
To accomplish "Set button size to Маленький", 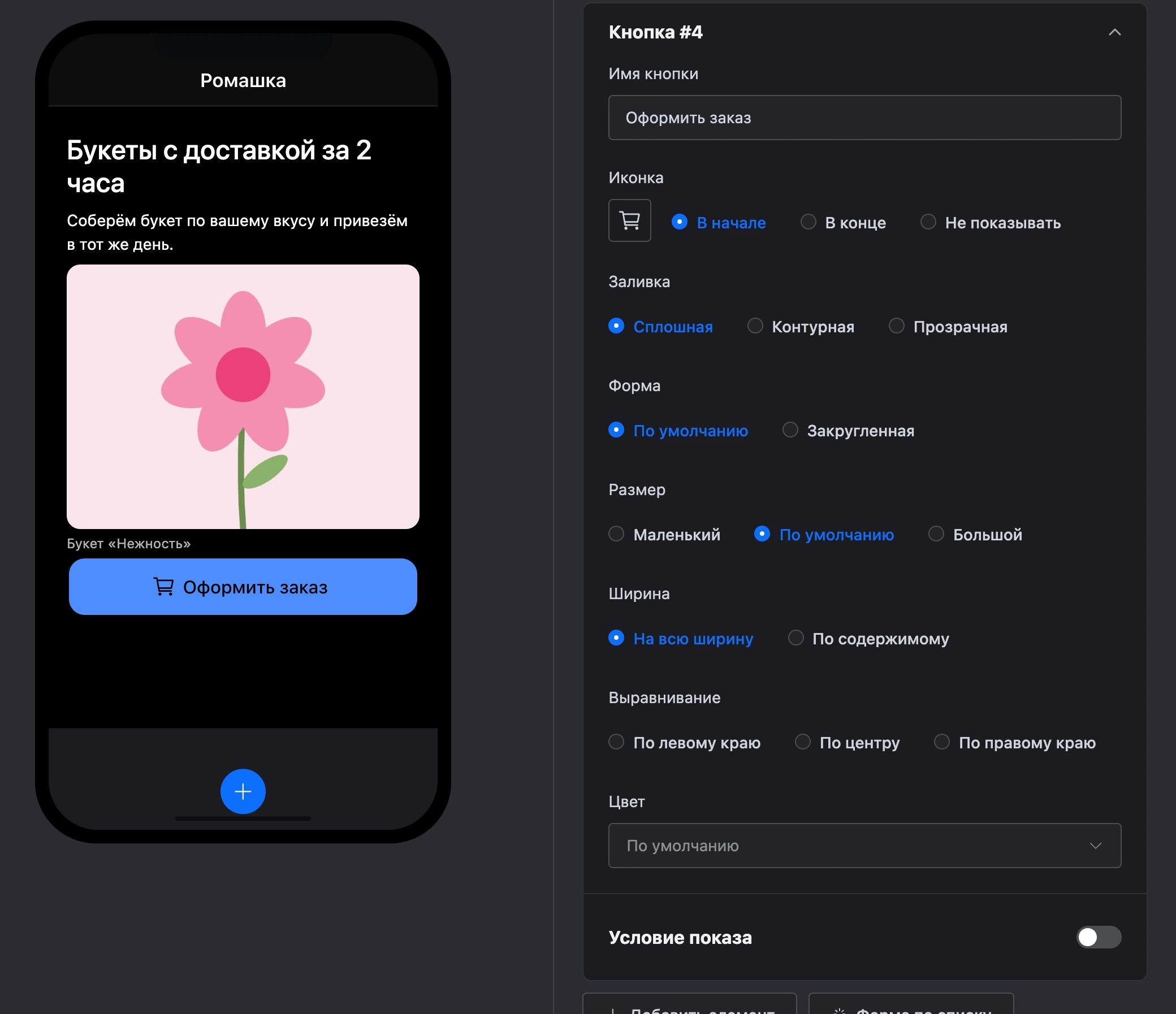I will [664, 535].
